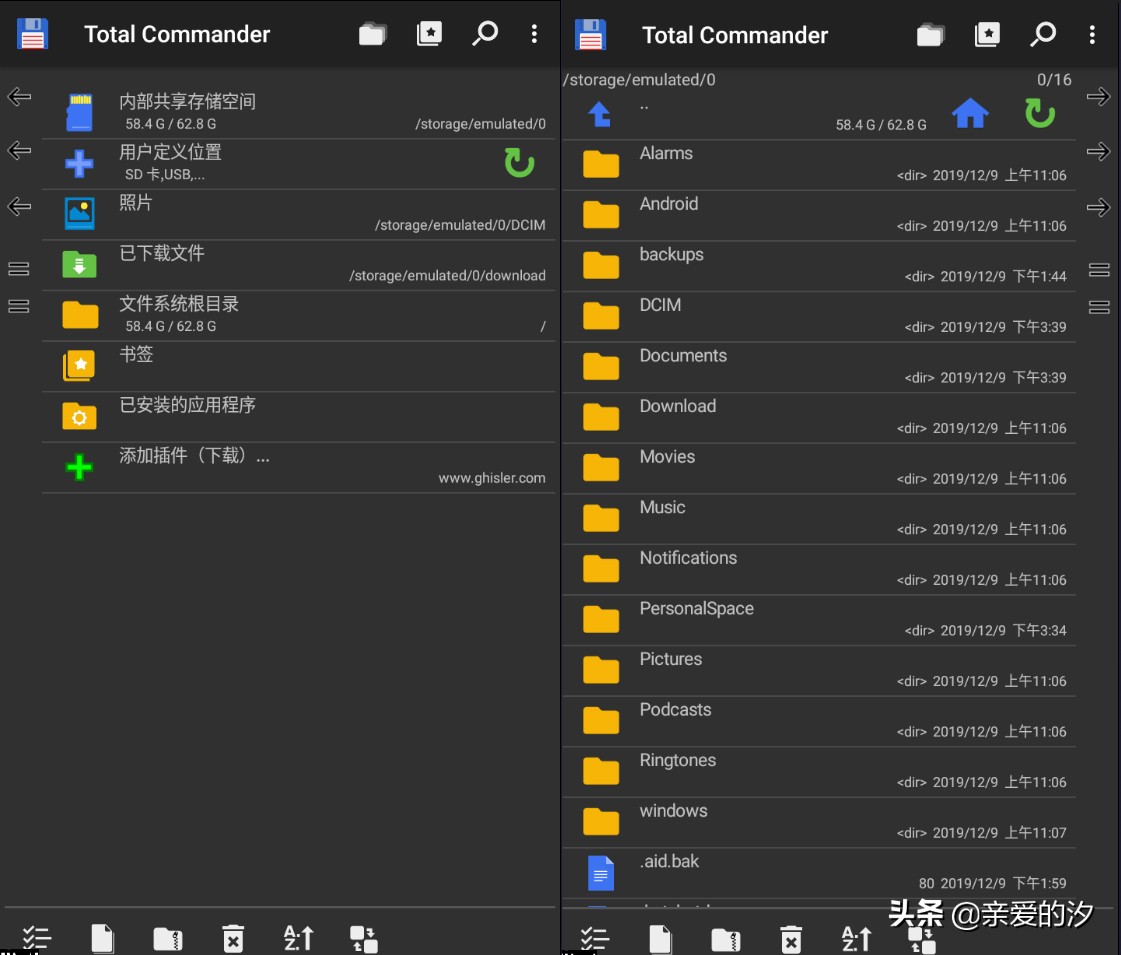Open overflow menu in right panel header

[x=1091, y=34]
